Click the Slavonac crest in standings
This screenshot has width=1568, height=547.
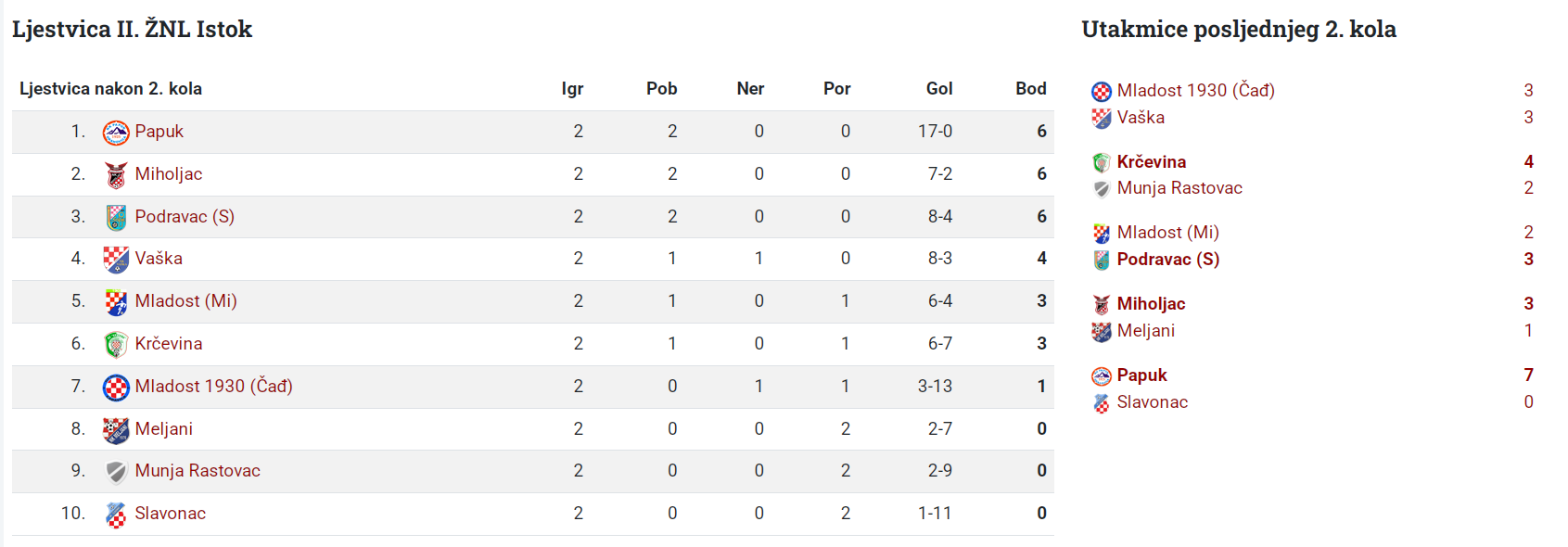point(116,515)
